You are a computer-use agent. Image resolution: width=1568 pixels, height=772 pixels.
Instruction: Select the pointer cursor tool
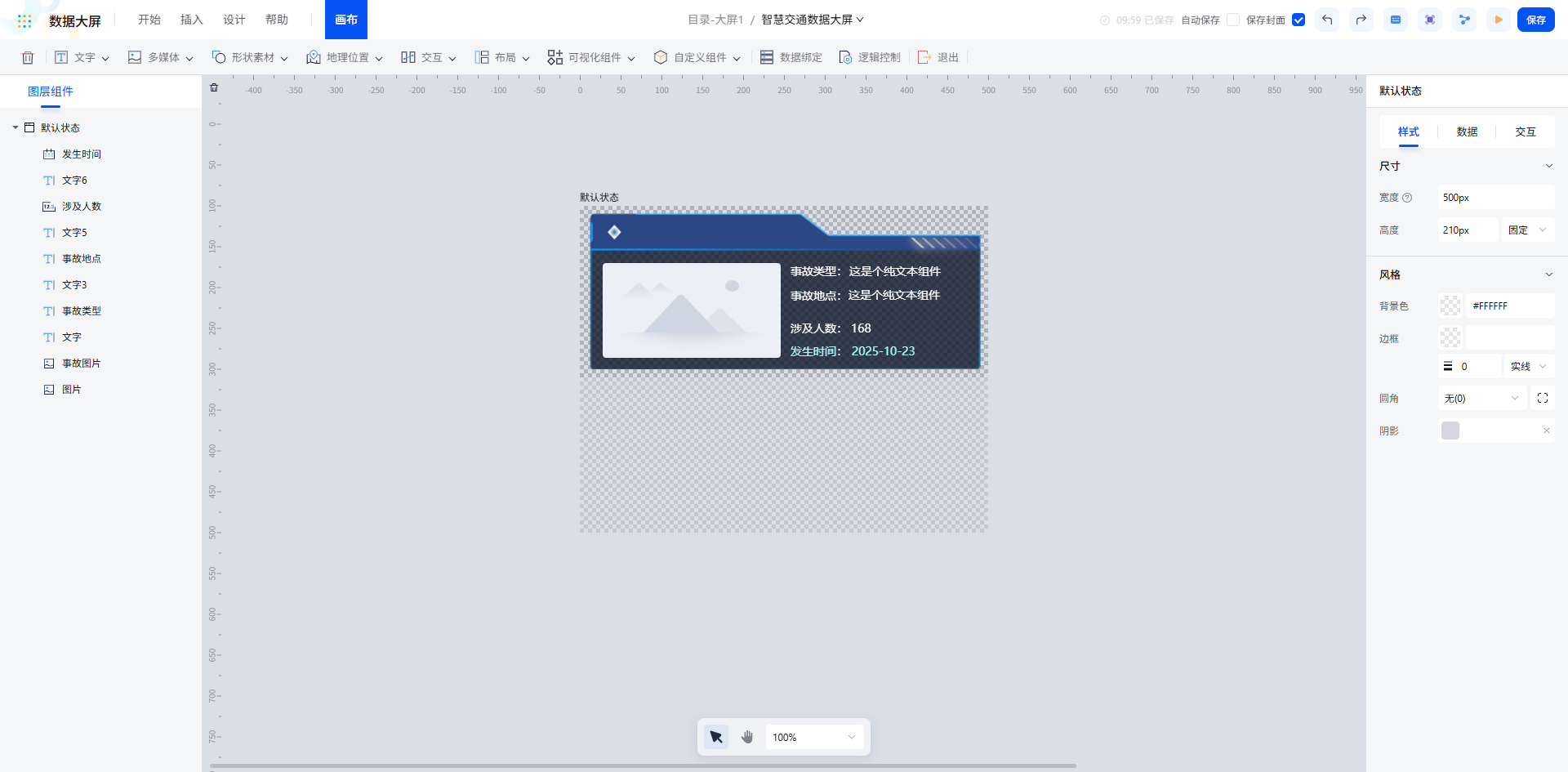pos(716,737)
